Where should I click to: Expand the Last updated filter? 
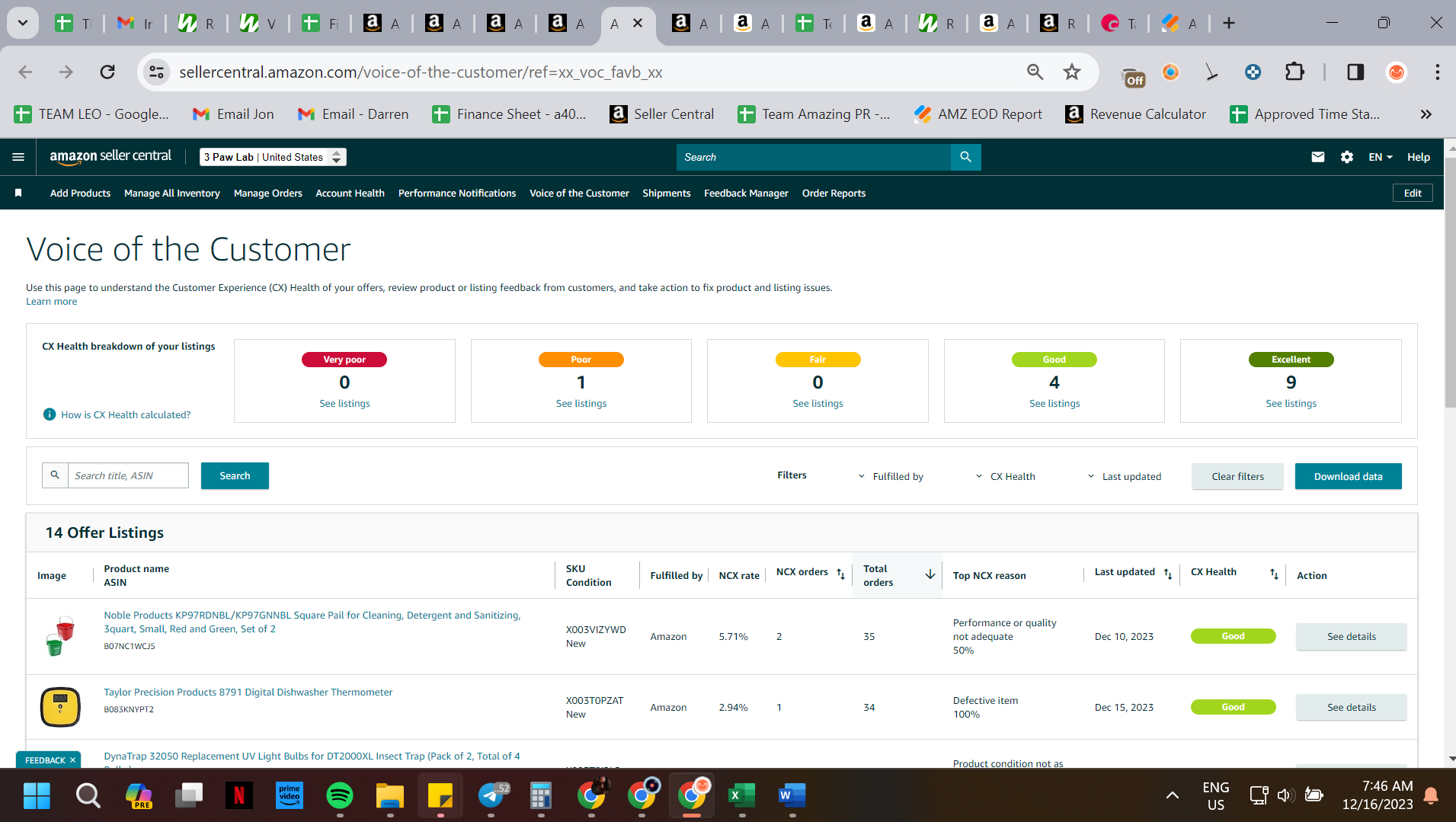1125,476
